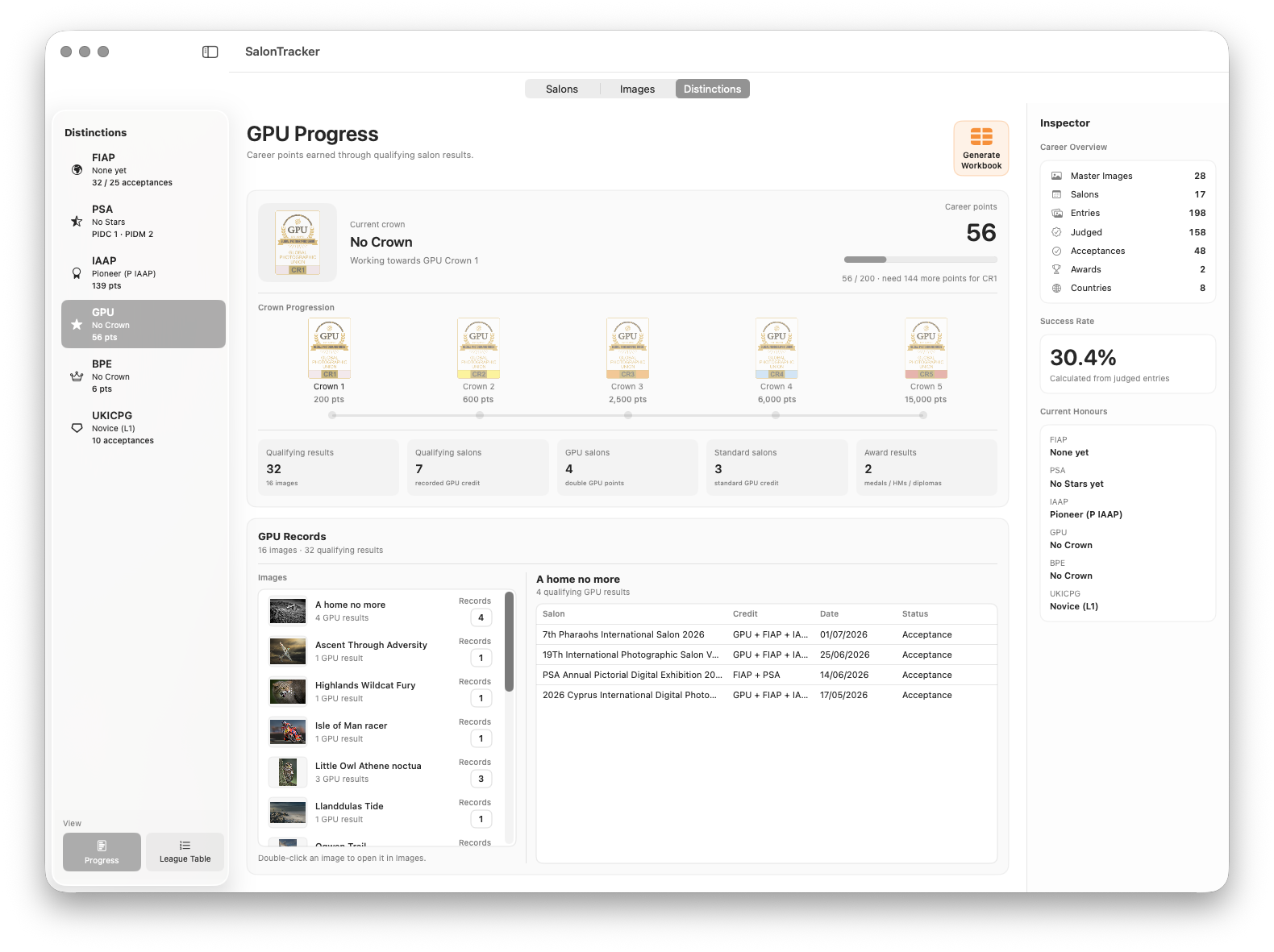This screenshot has height=952, width=1274.
Task: Click the Judged seal icon
Action: coord(1056,232)
